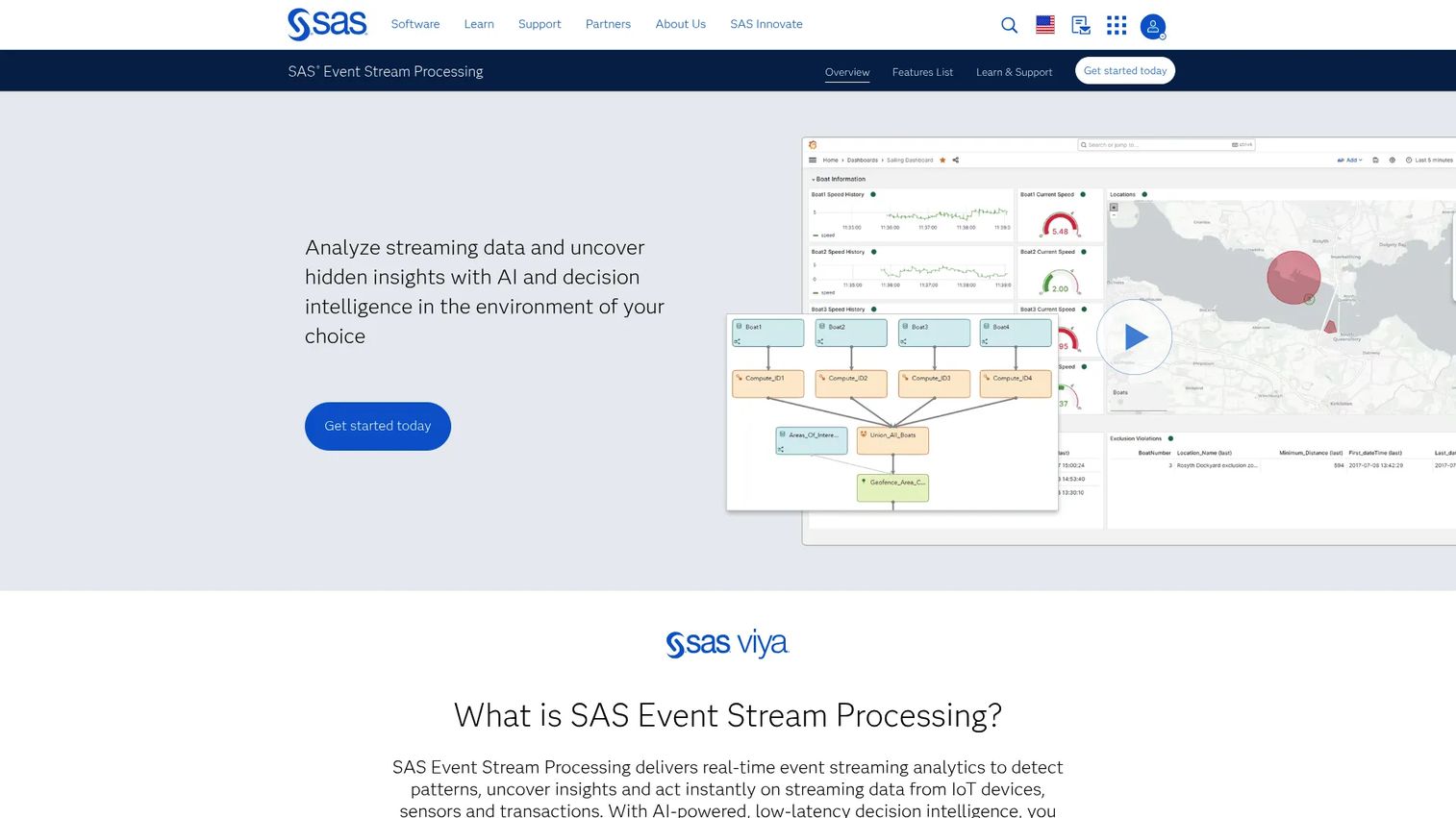Switch to the Learn & Support tab

pyautogui.click(x=1014, y=72)
